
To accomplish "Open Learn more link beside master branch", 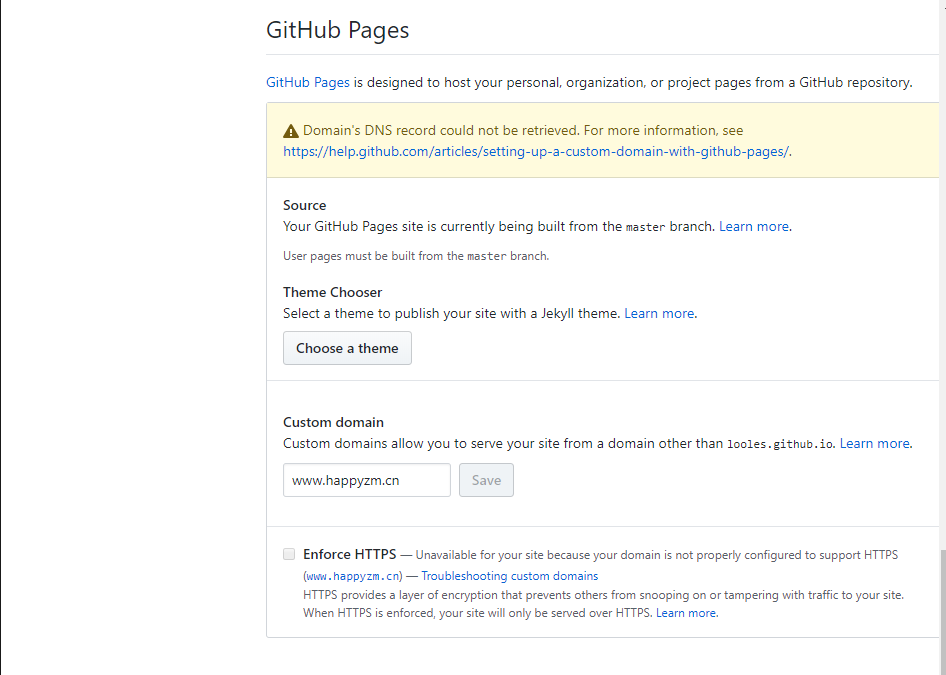I will (x=754, y=226).
